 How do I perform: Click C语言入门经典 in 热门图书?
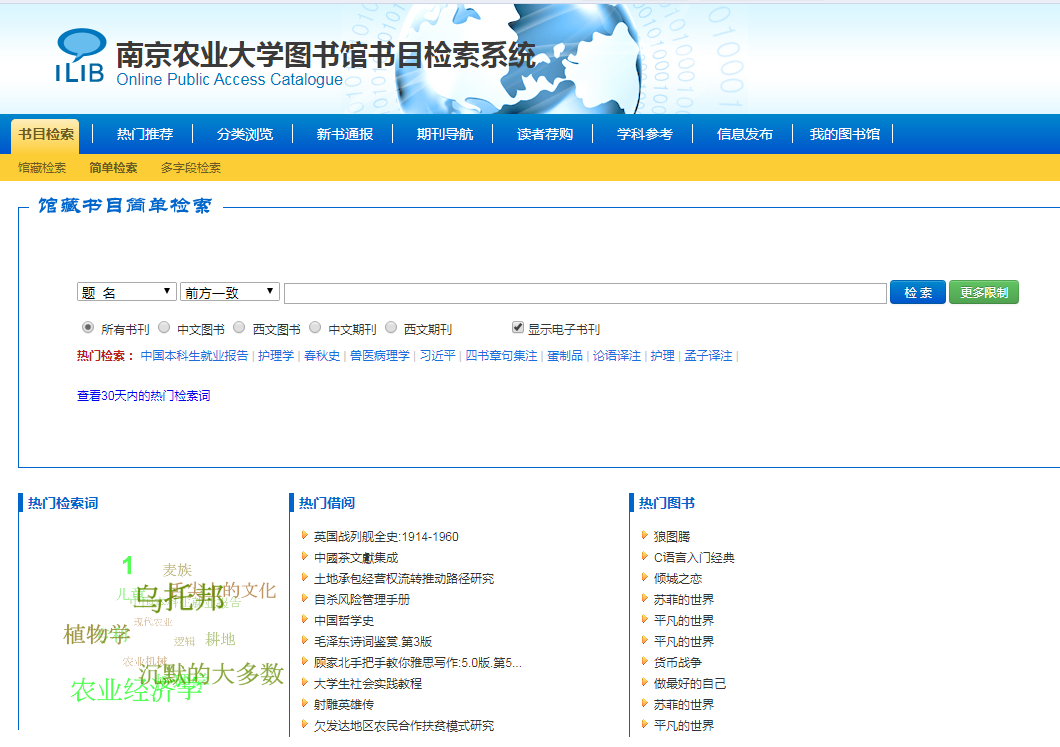[694, 558]
